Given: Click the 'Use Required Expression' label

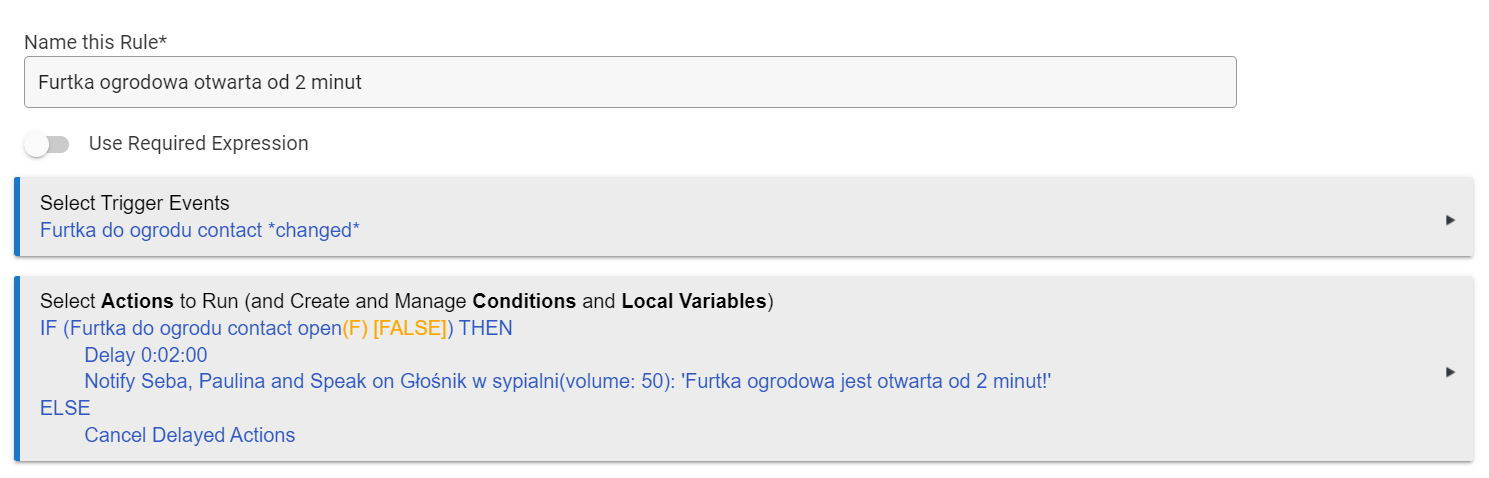Looking at the screenshot, I should click(x=199, y=144).
